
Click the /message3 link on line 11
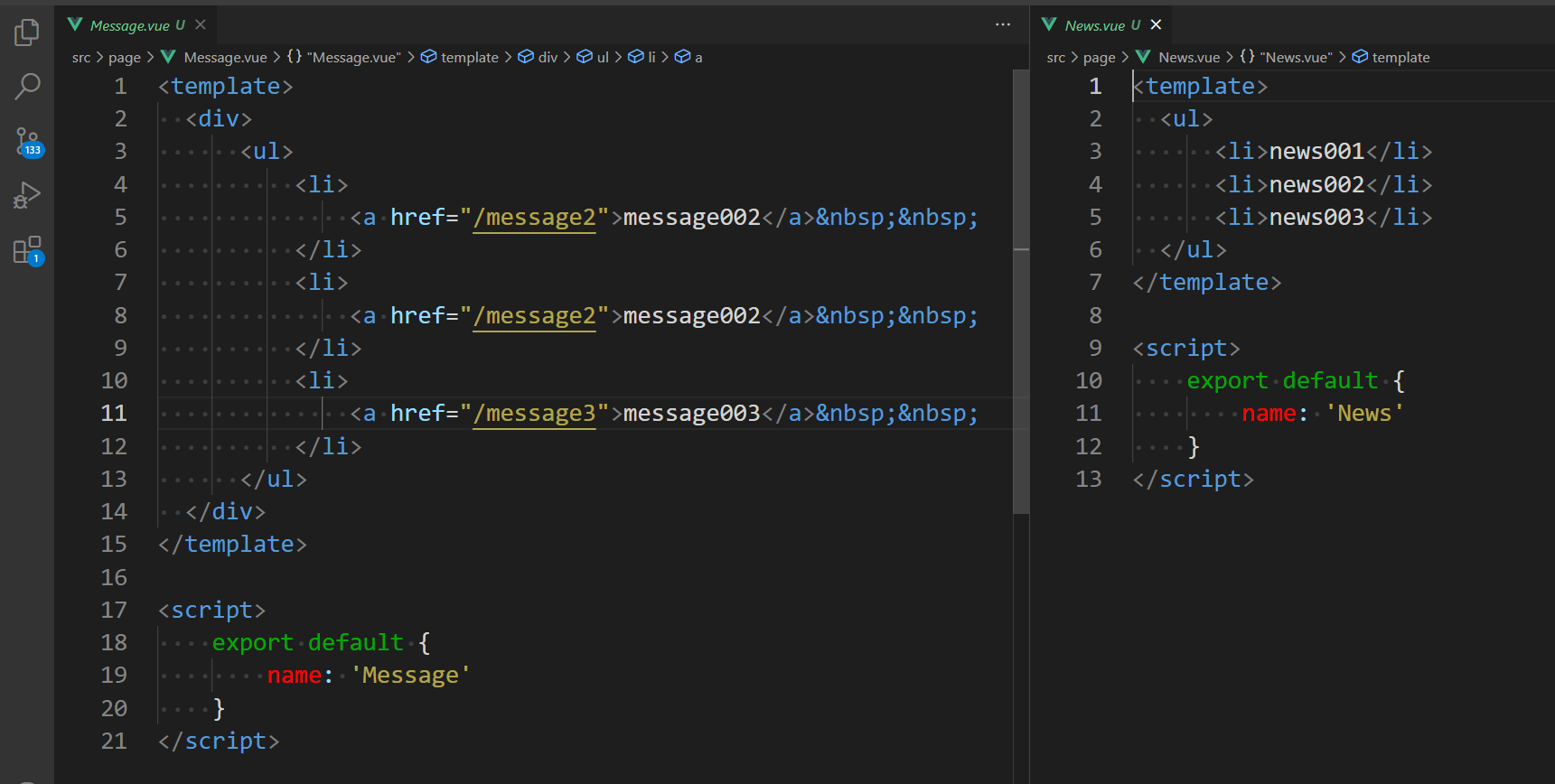point(534,414)
